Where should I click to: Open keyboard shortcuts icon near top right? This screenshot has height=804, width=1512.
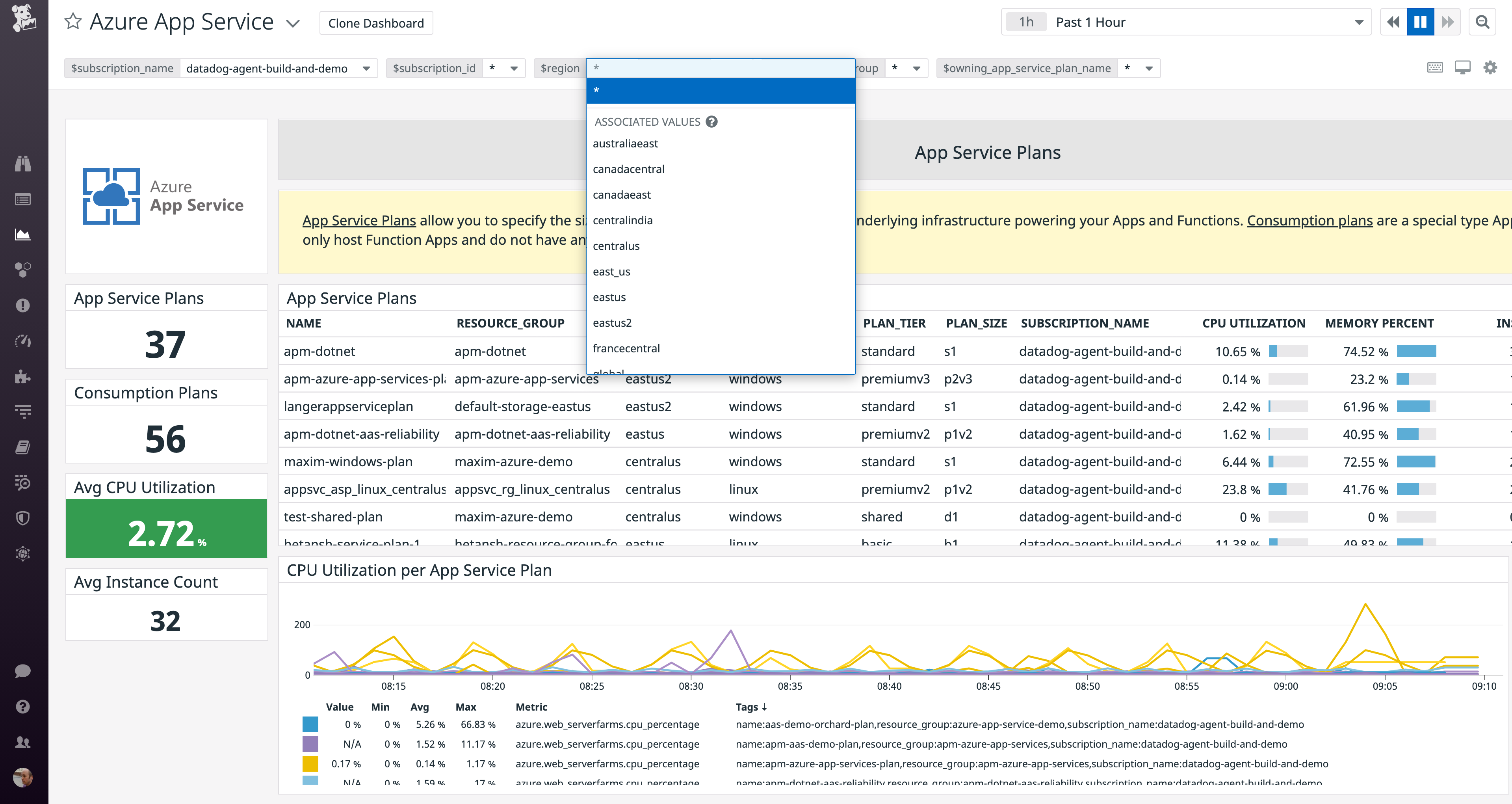(1434, 67)
